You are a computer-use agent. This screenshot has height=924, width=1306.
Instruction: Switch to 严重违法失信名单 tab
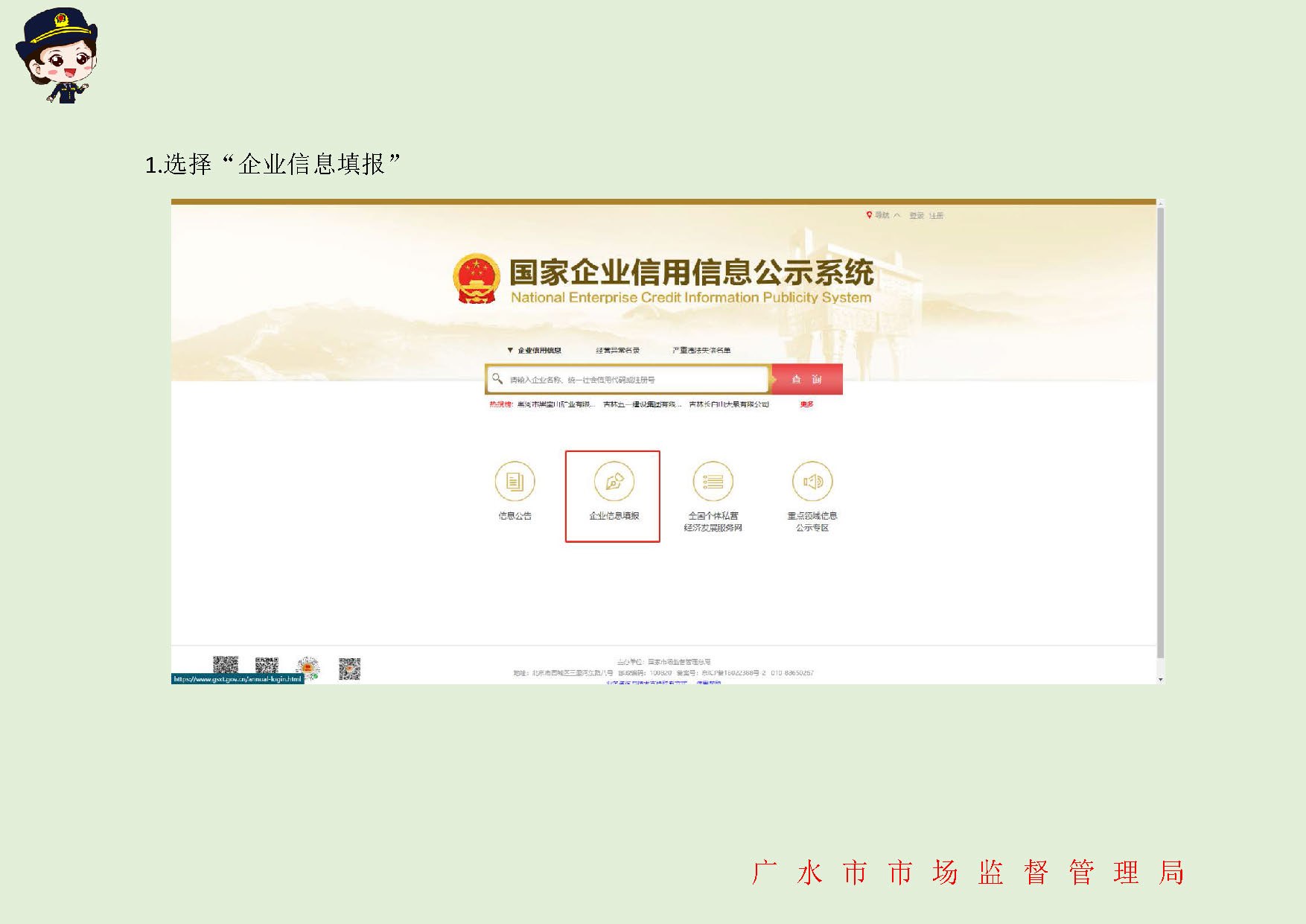(x=701, y=350)
